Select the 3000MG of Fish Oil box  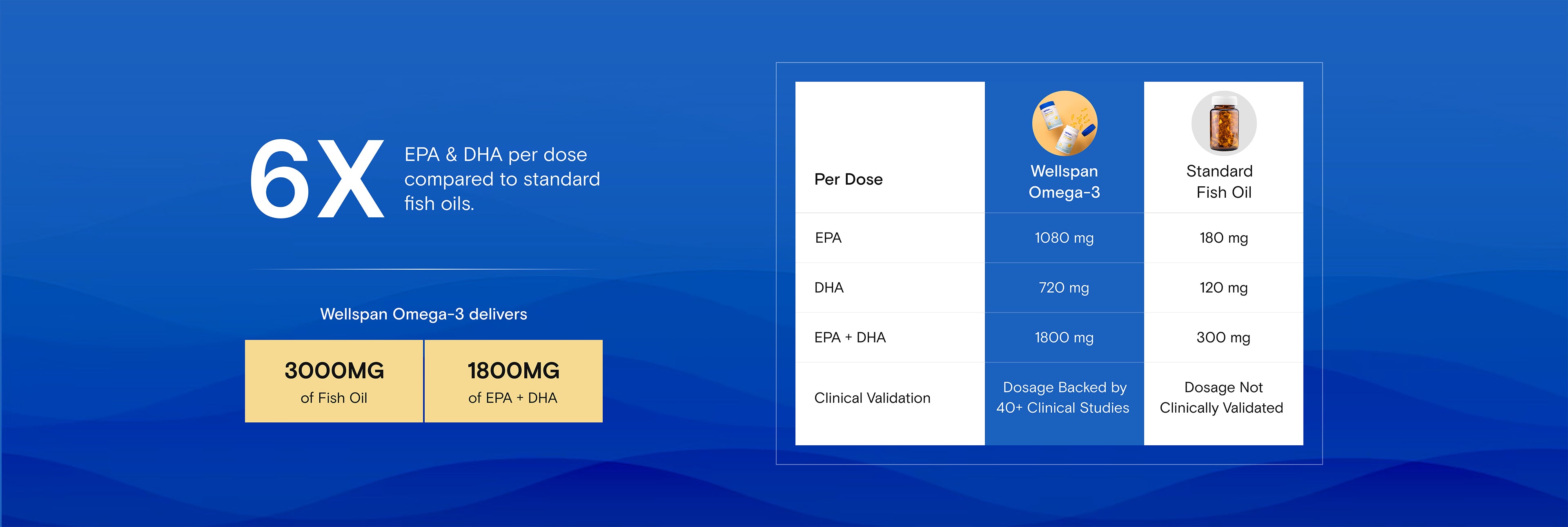tap(334, 382)
